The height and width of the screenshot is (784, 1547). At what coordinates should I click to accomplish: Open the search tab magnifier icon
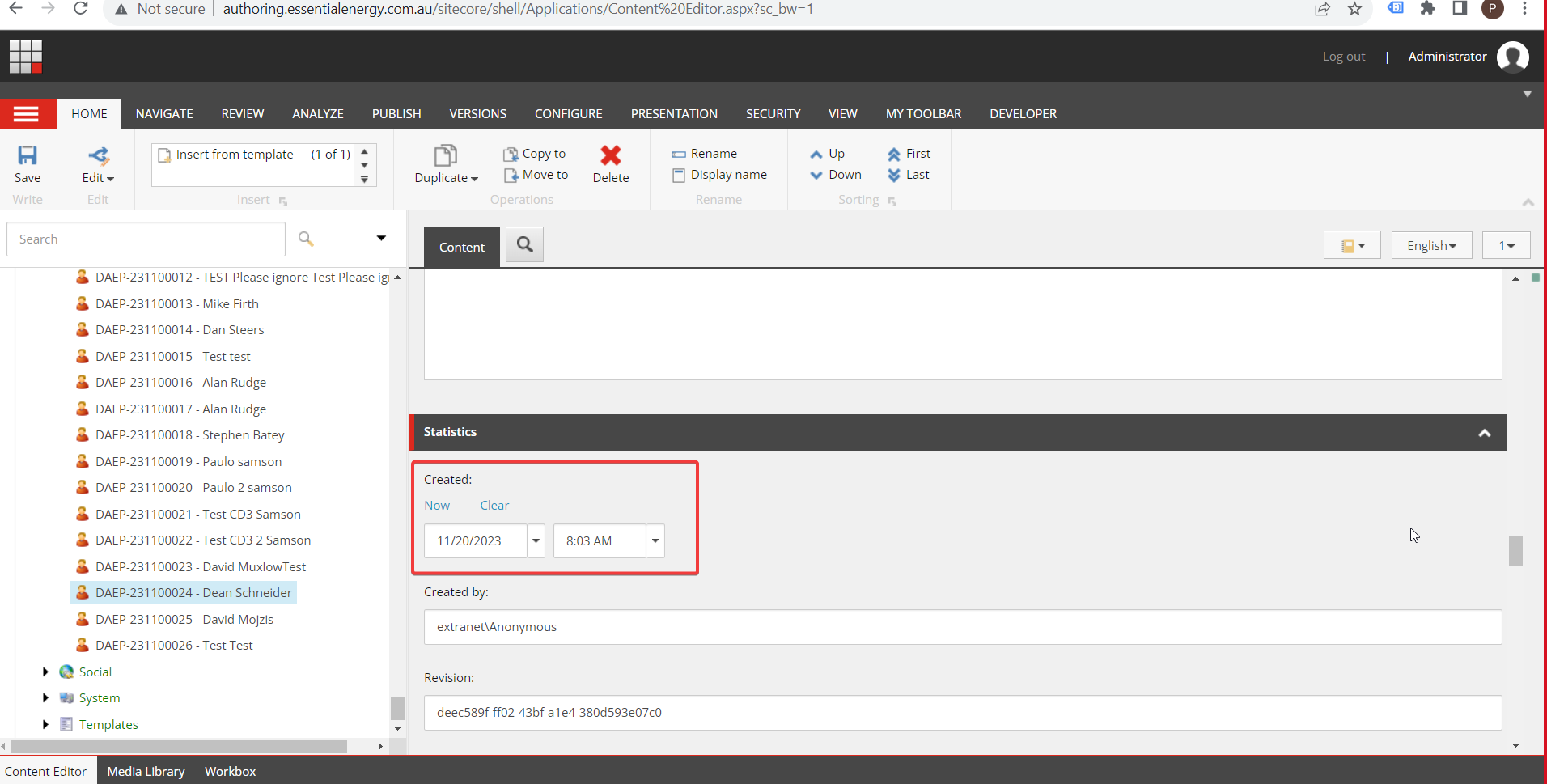click(x=524, y=244)
